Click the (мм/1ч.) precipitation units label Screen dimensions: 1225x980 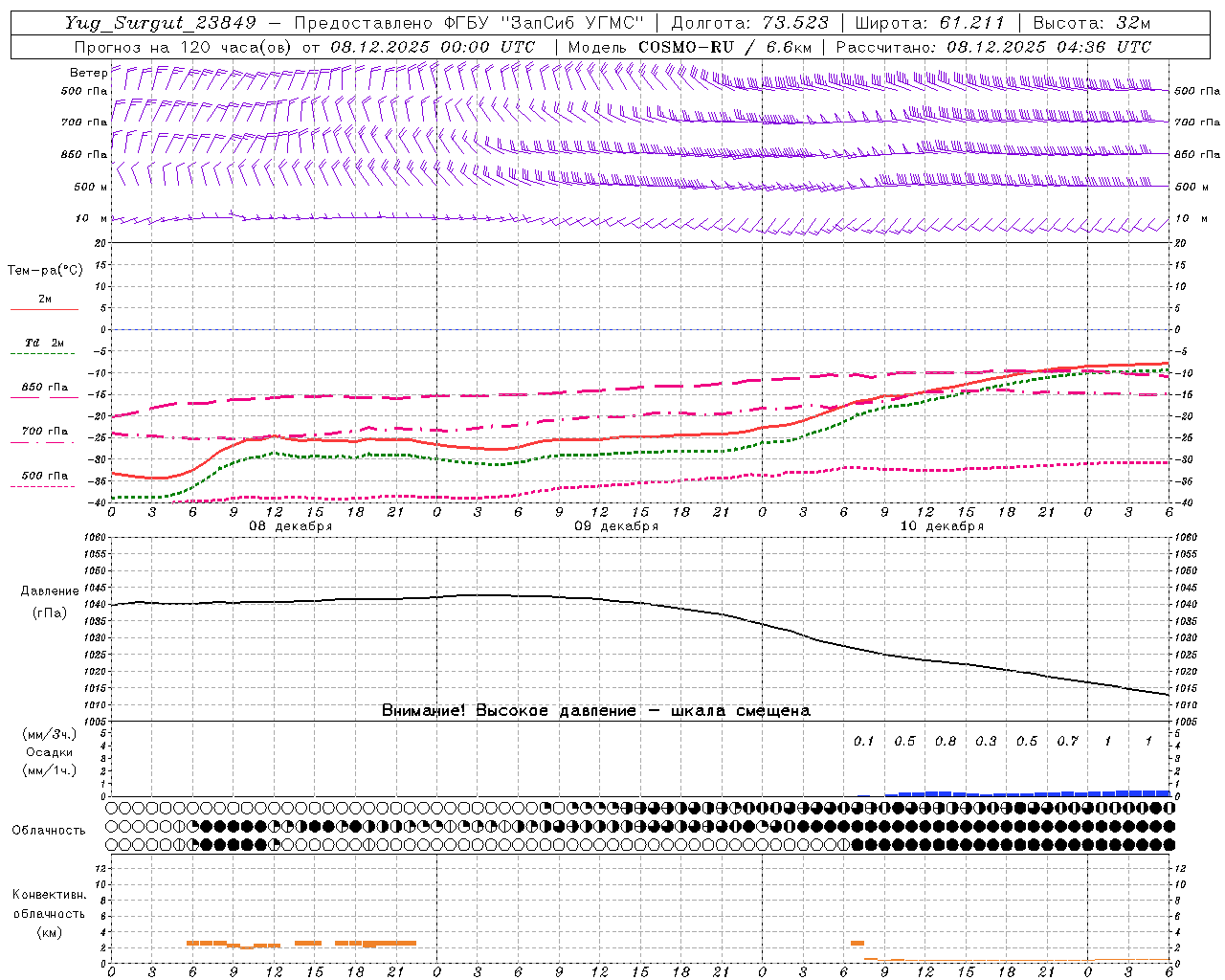coord(50,770)
